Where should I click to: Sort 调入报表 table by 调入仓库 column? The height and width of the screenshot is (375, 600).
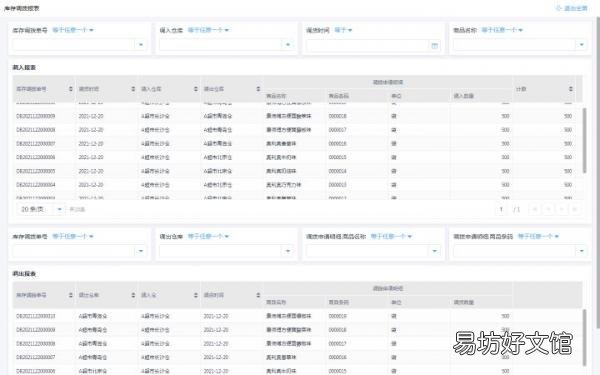pos(196,89)
